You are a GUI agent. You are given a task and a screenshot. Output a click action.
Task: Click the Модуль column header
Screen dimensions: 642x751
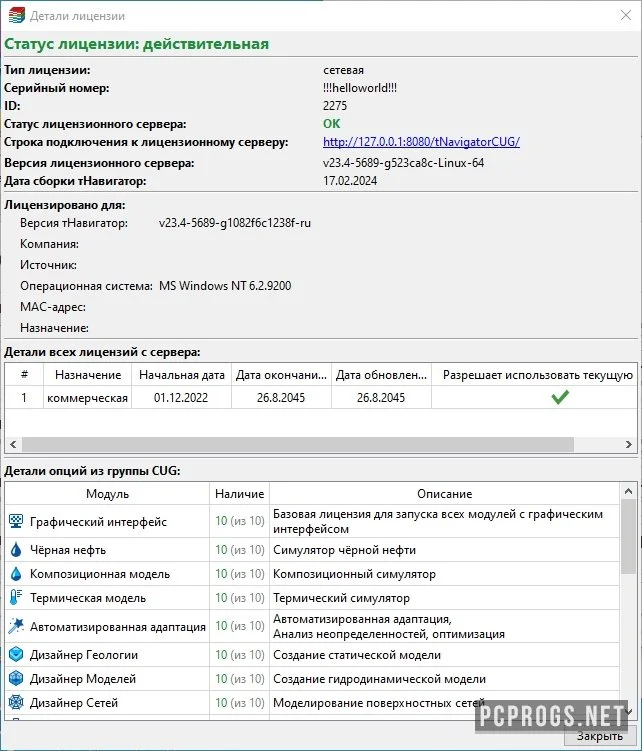coord(107,493)
